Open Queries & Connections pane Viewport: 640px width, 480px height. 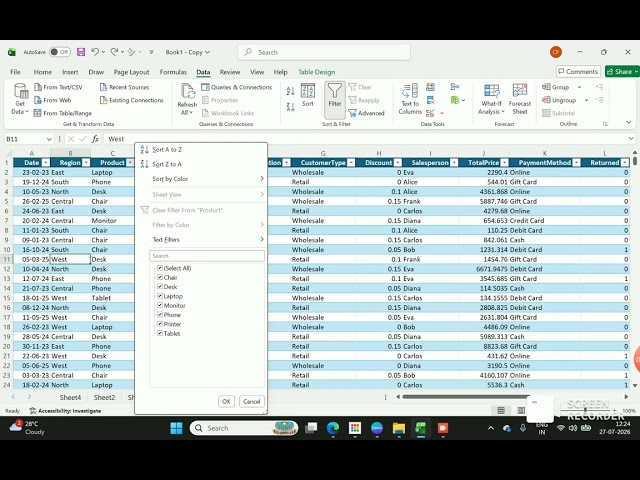(237, 87)
